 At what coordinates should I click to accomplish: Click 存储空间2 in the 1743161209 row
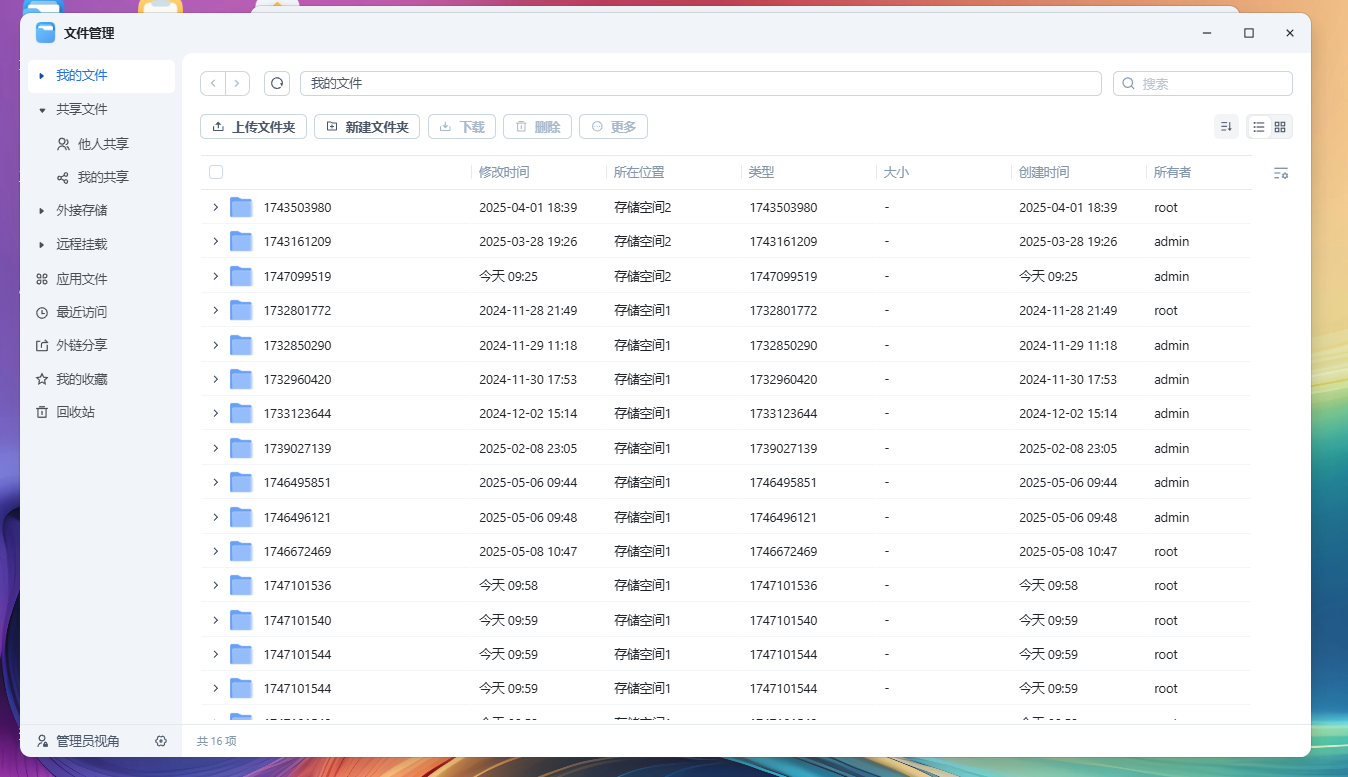click(x=642, y=242)
